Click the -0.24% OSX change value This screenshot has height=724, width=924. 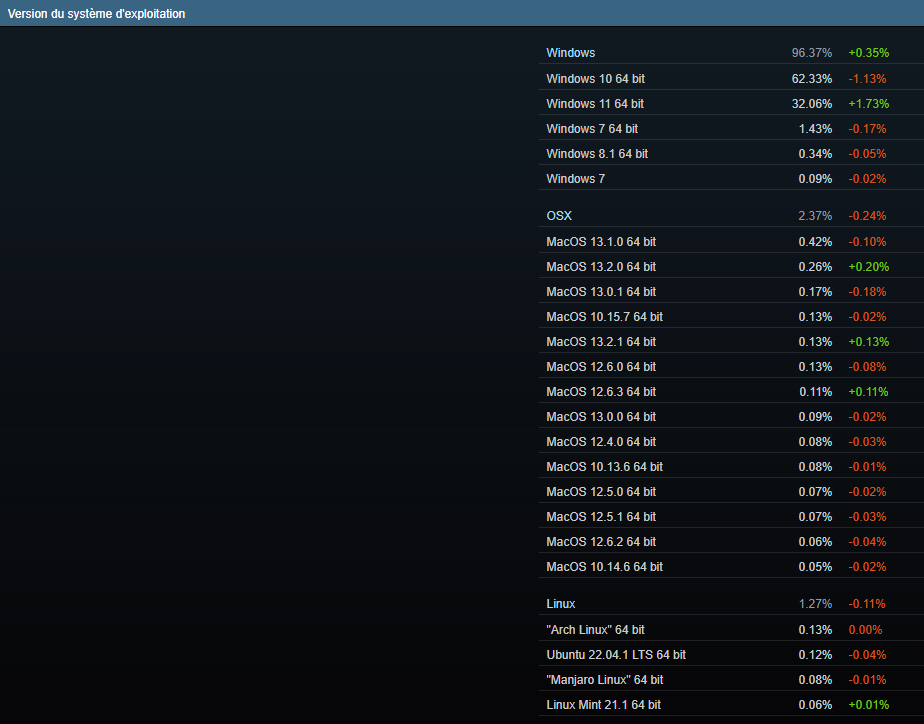pos(867,216)
